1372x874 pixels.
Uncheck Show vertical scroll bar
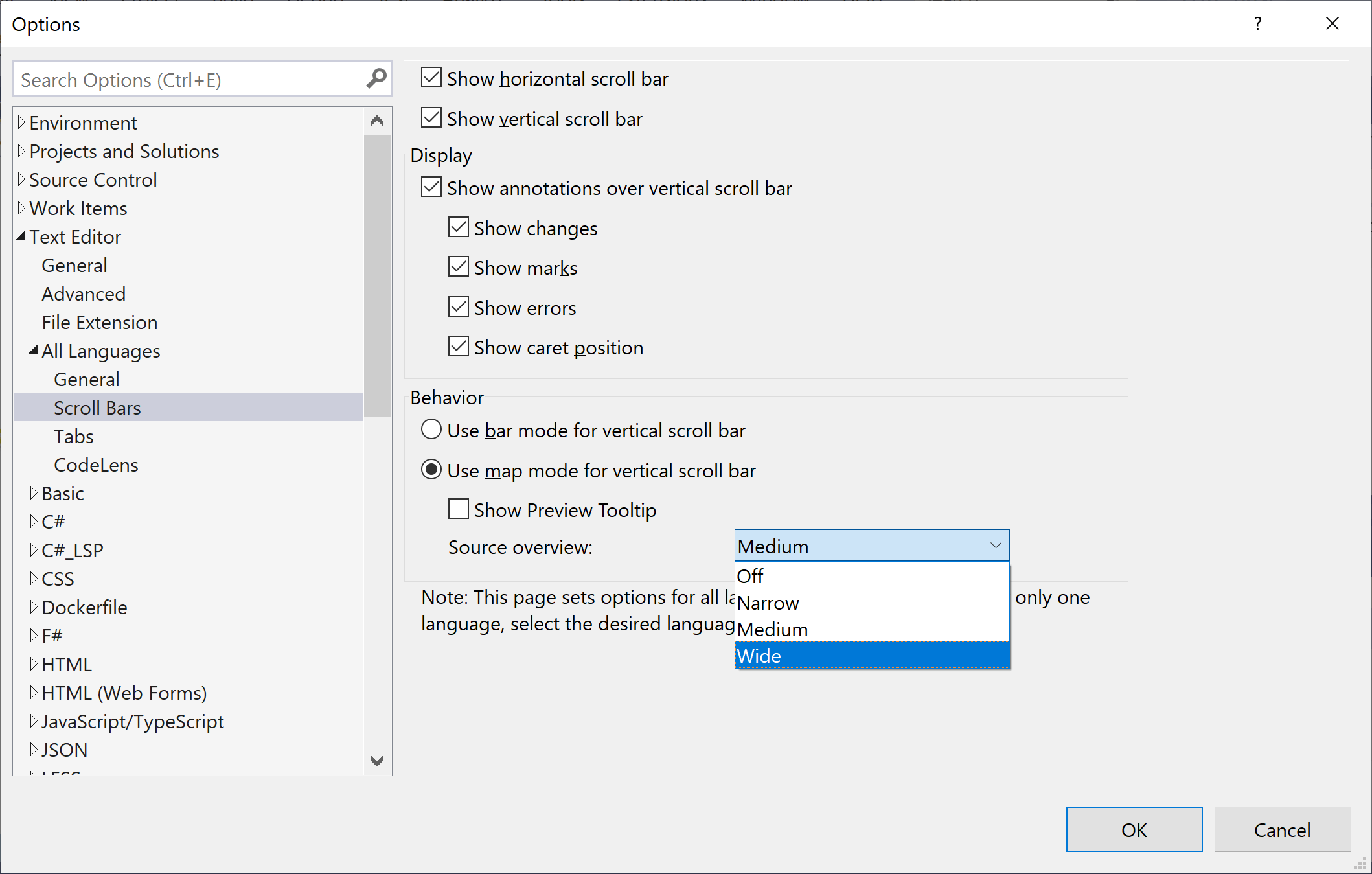431,117
